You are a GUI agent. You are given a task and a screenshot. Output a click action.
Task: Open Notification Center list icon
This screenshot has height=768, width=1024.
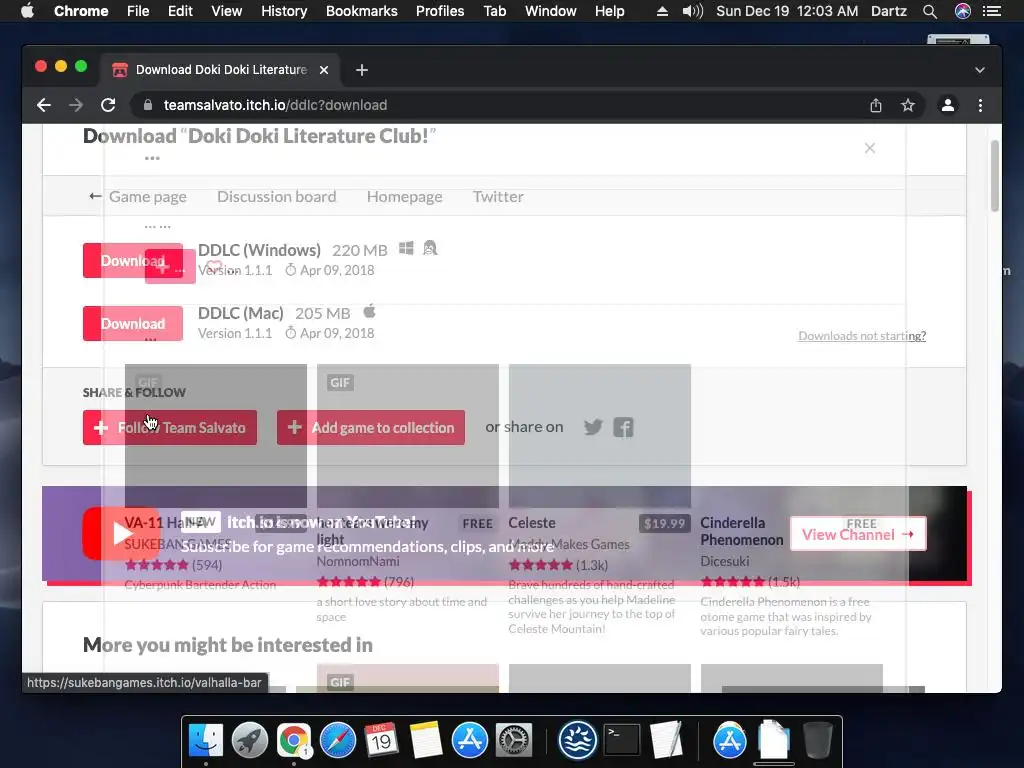tap(992, 11)
